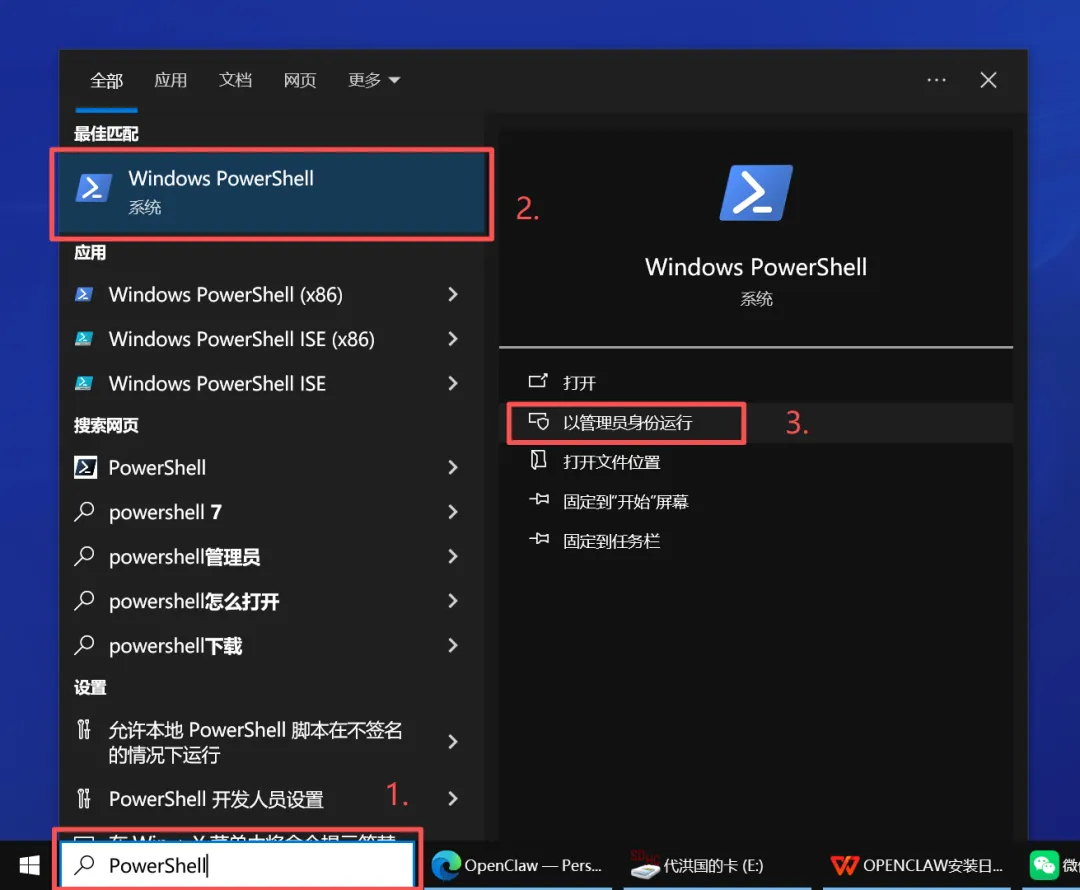Click the PowerShell ISE (x86) app icon
This screenshot has width=1080, height=890.
[x=84, y=339]
